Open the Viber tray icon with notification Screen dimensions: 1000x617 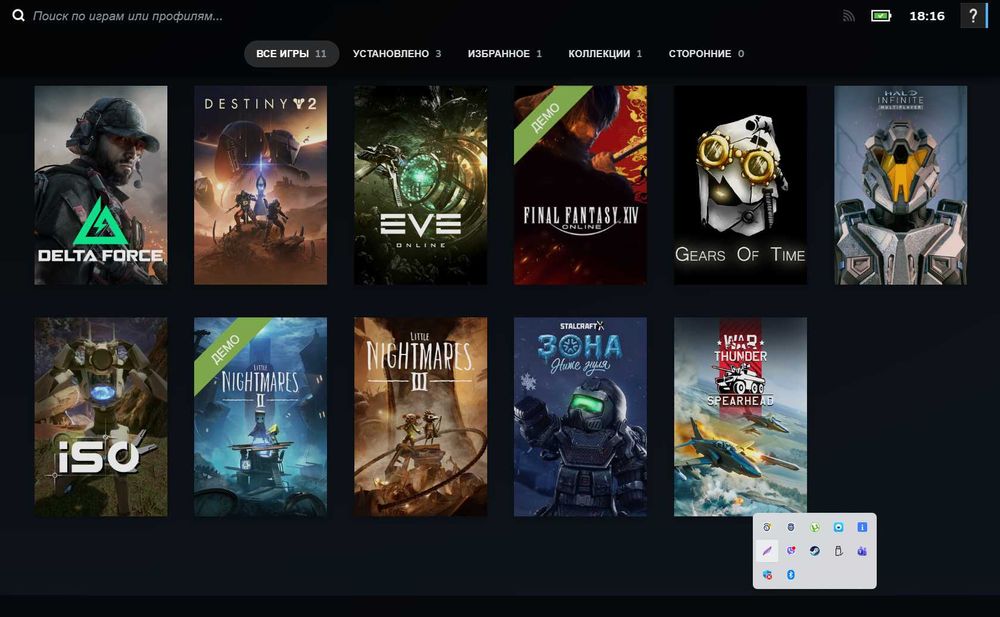pos(791,551)
